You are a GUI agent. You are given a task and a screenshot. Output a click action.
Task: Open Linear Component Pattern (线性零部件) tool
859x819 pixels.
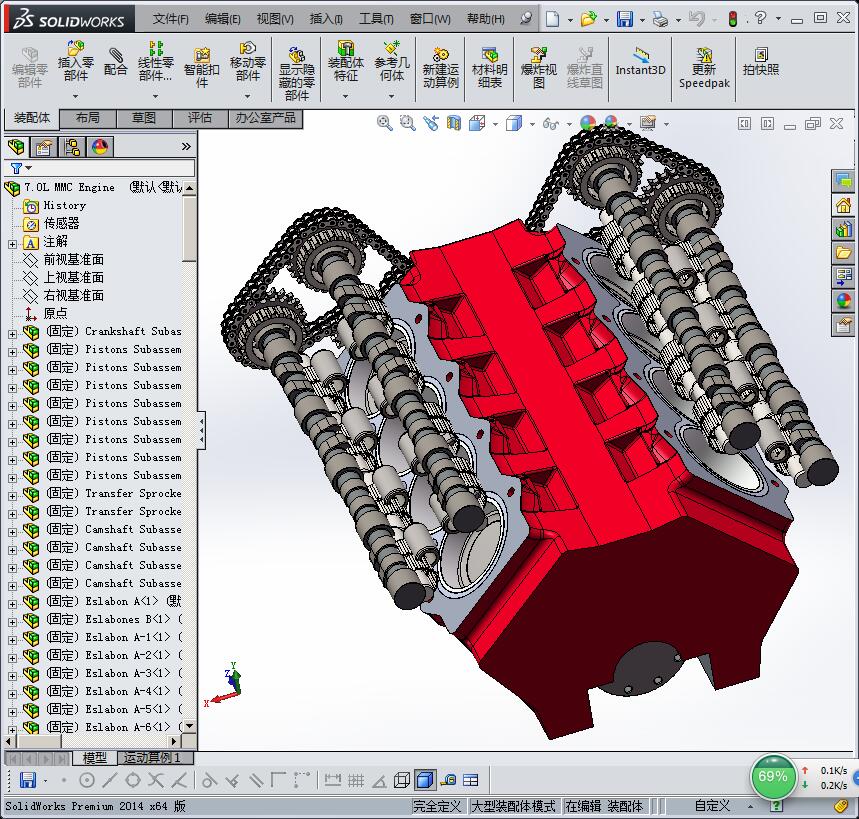coord(156,61)
